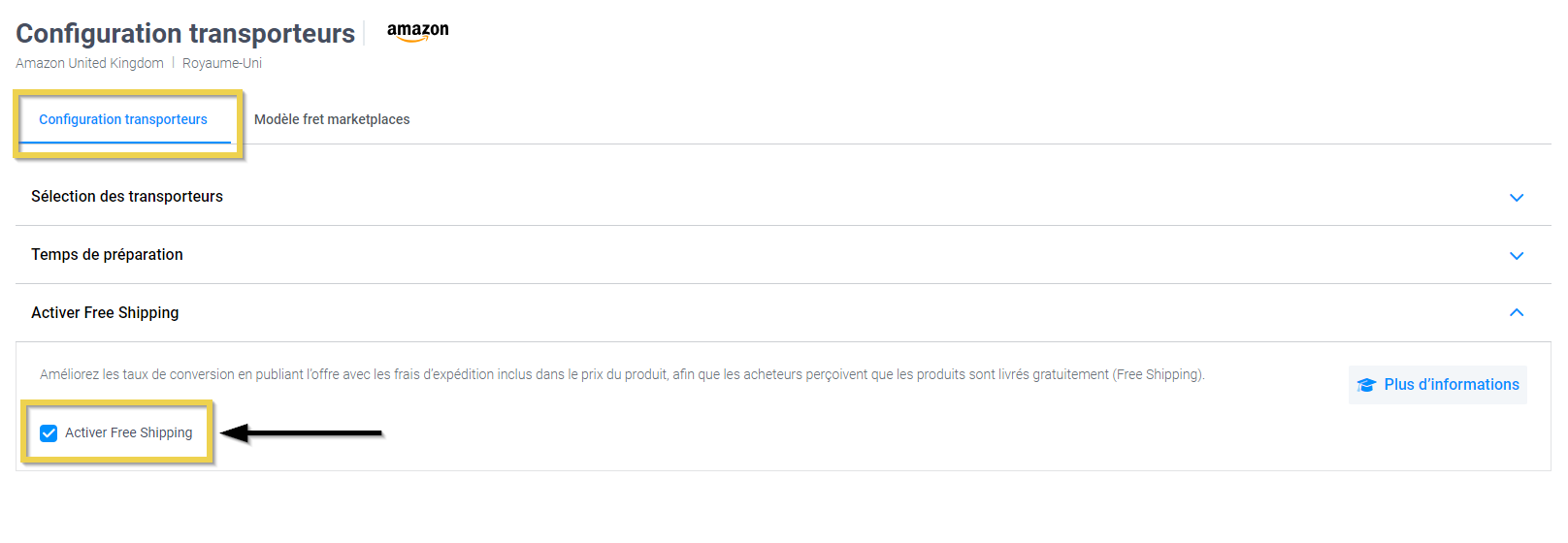
Task: Click the graduation cap icon
Action: coord(1366,385)
